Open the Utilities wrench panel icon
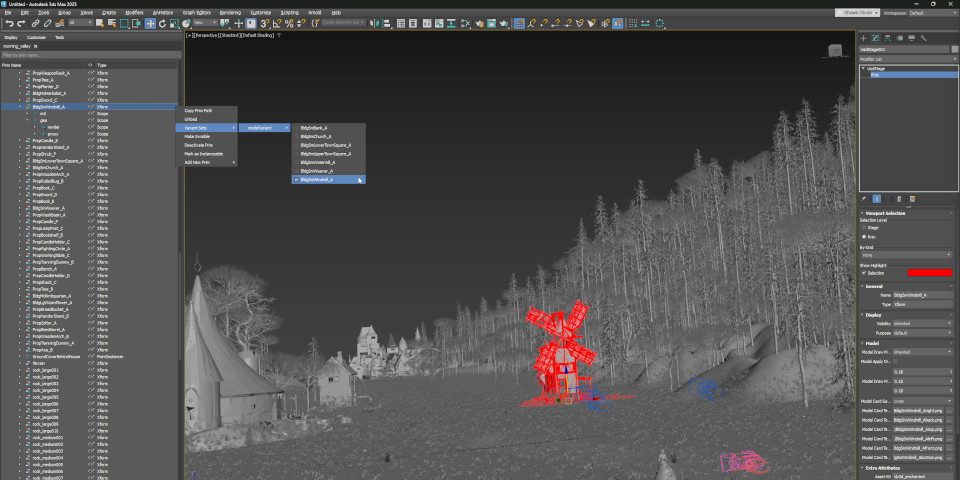This screenshot has width=960, height=480. coord(924,38)
